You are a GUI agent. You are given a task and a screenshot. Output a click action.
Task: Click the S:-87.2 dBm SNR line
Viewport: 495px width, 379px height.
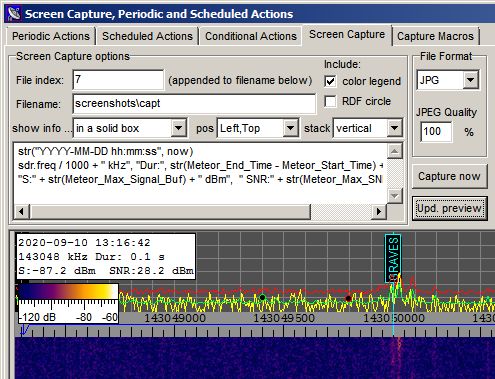click(x=106, y=271)
